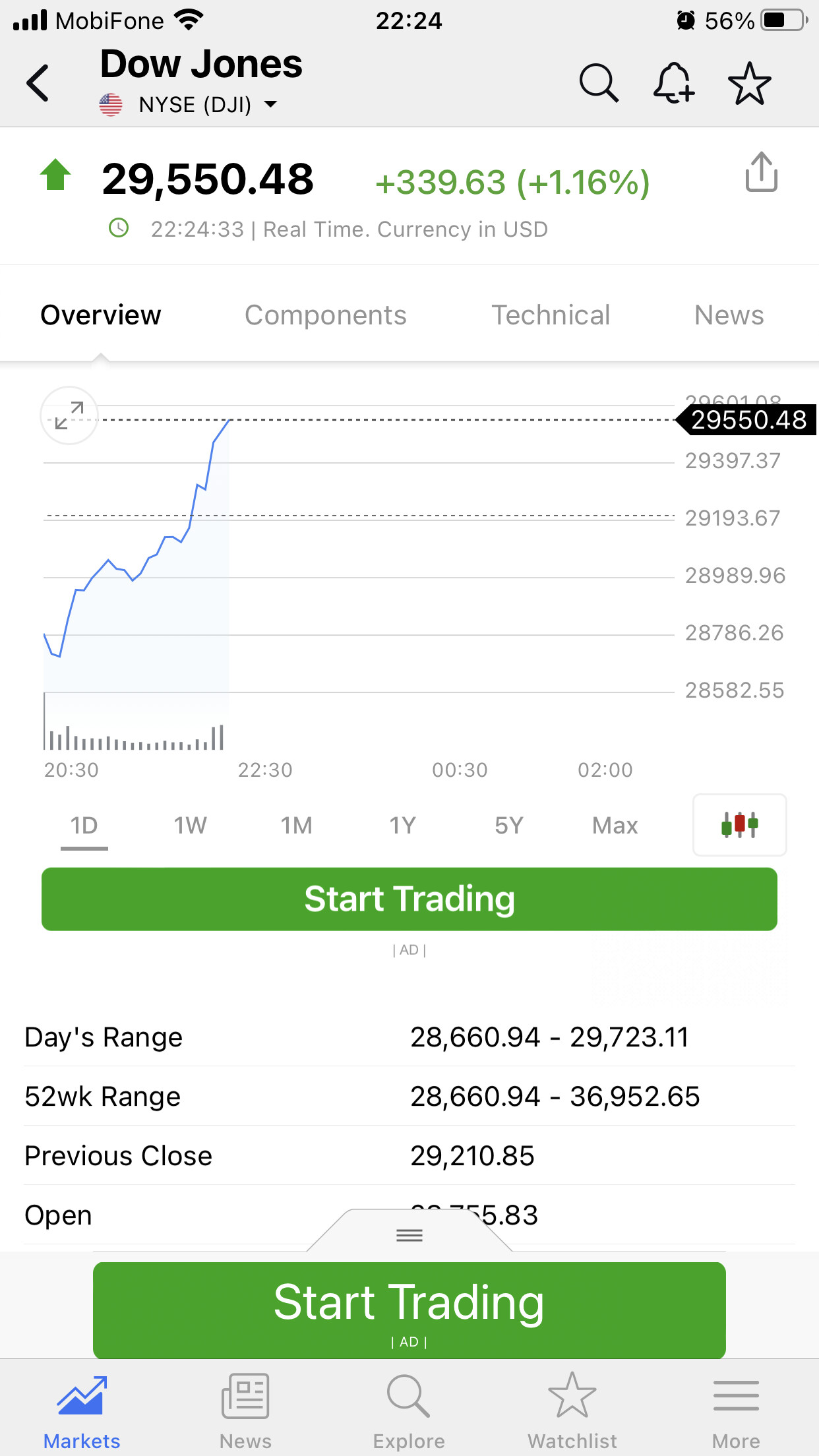
Task: Expand the chart to fullscreen
Action: (x=69, y=415)
